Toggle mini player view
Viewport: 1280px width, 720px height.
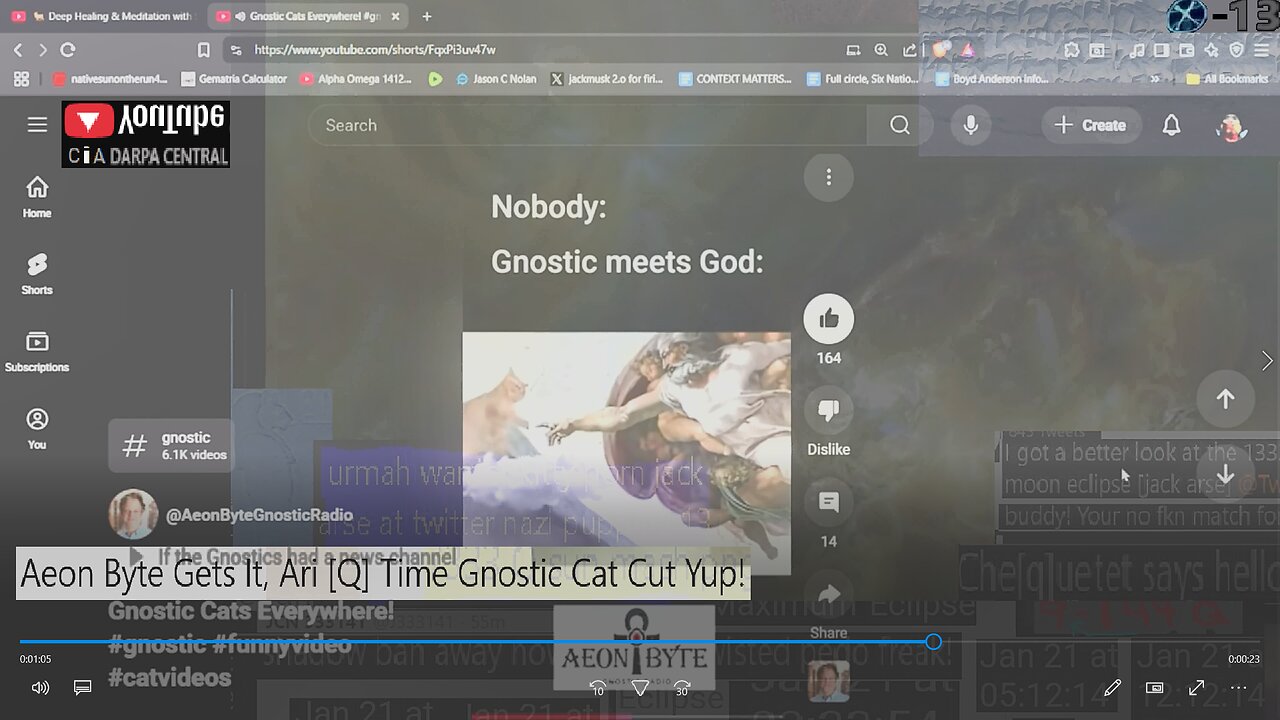point(1154,688)
